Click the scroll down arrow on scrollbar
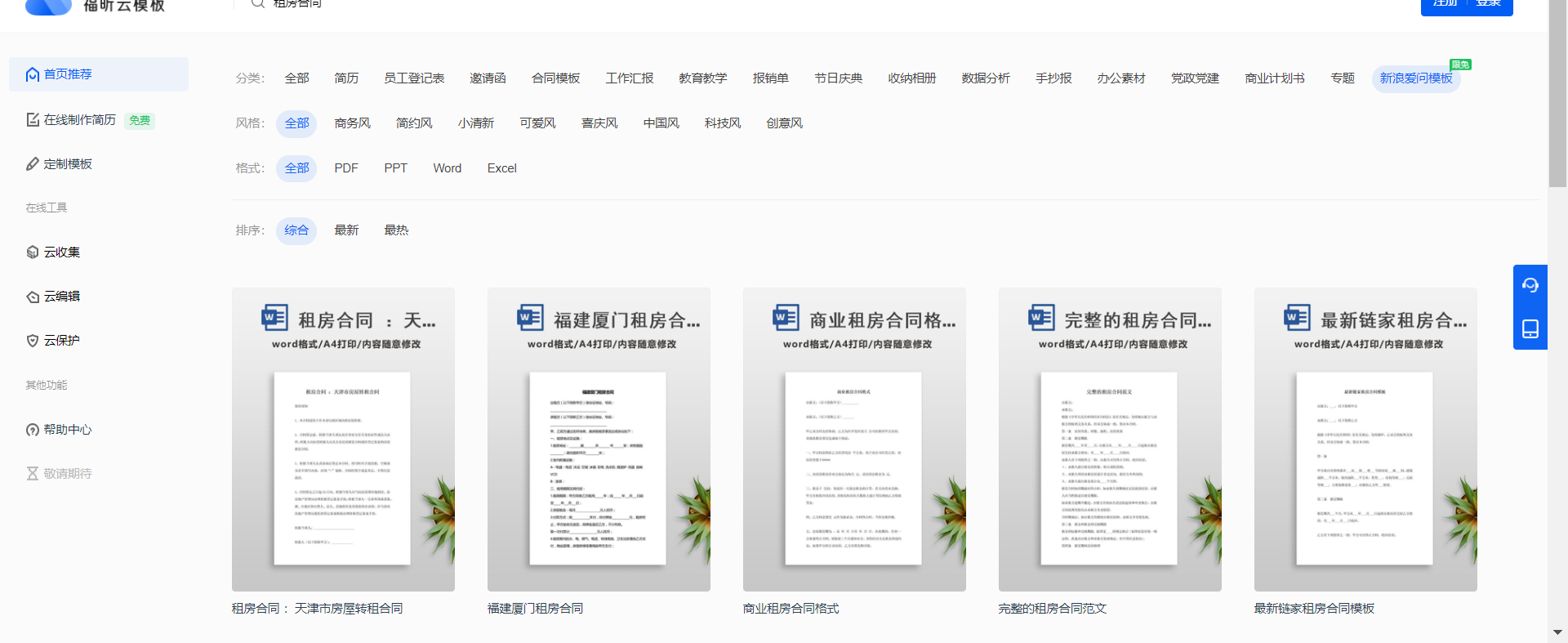Viewport: 1568px width, 643px height. pos(1557,632)
